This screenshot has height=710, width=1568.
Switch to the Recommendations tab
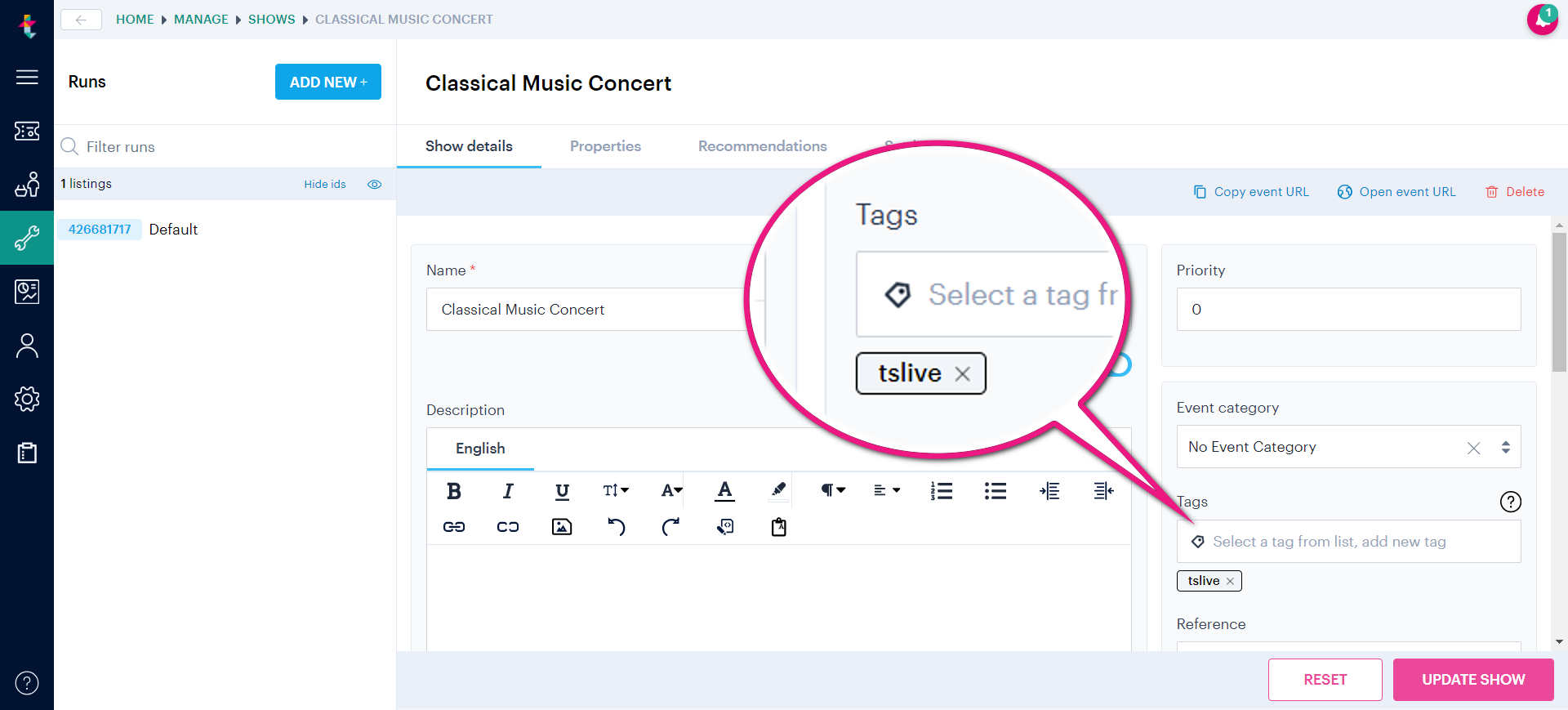[762, 146]
